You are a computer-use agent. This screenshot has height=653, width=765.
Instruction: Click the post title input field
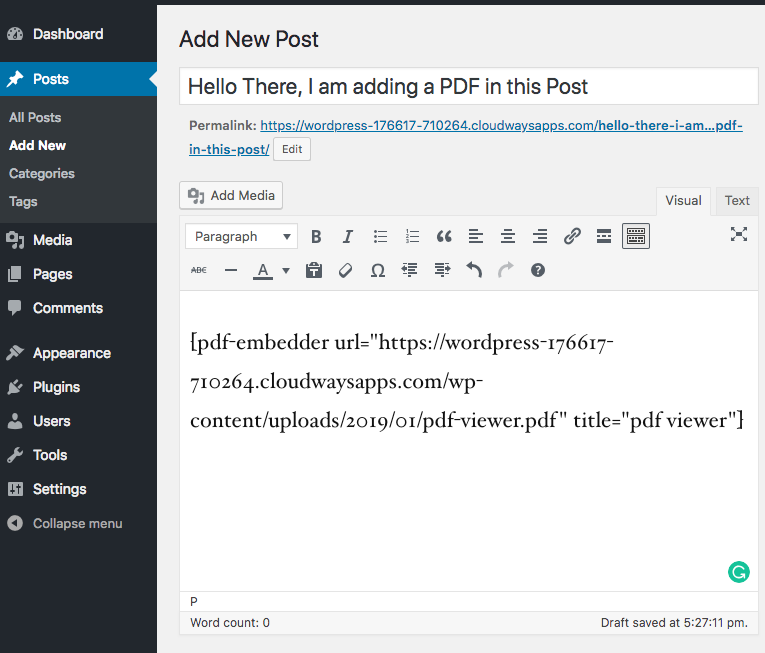click(469, 86)
